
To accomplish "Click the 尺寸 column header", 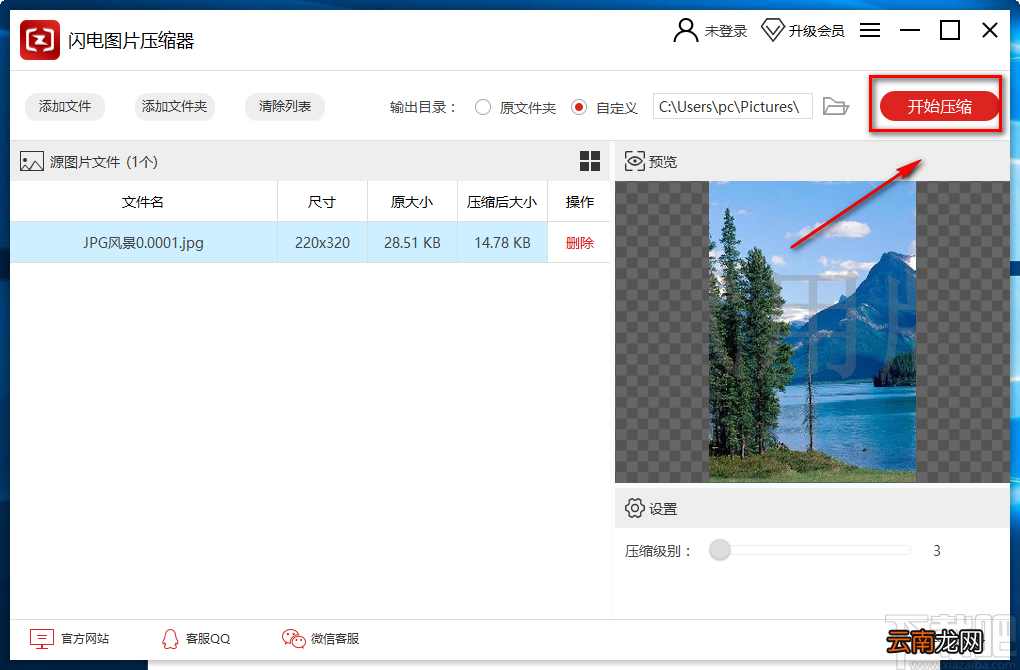I will 322,202.
